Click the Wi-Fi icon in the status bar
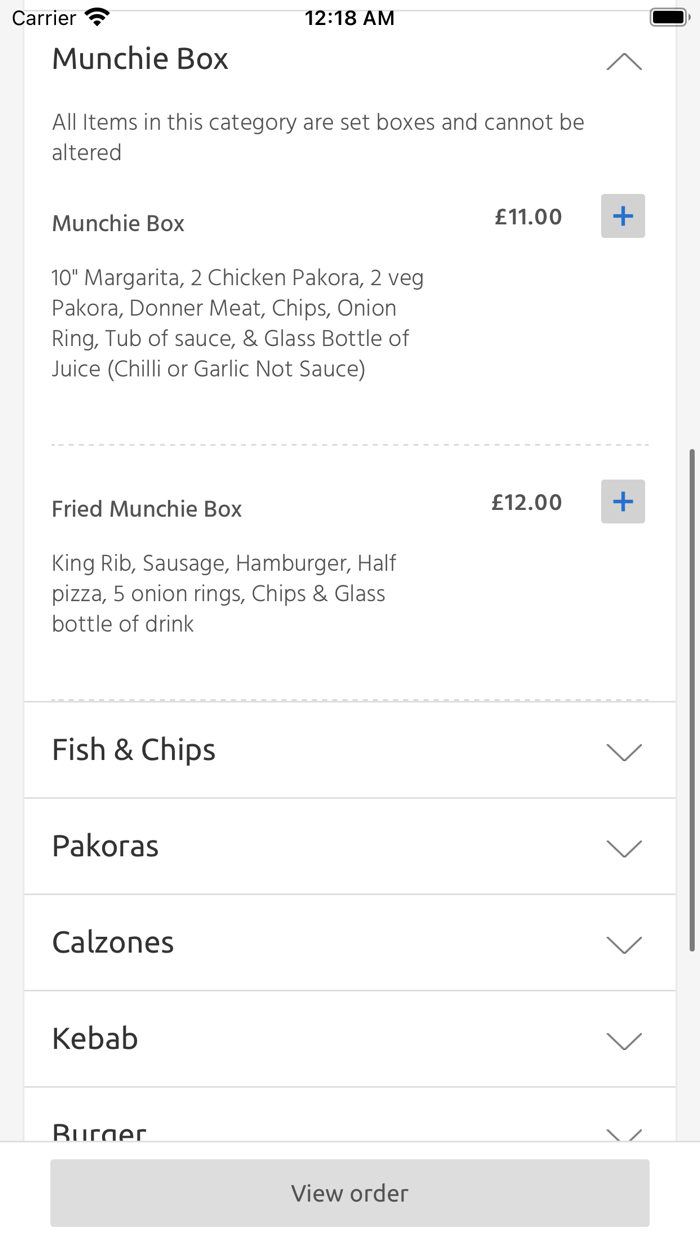Screen dimensions: 700x1244 (95, 15)
